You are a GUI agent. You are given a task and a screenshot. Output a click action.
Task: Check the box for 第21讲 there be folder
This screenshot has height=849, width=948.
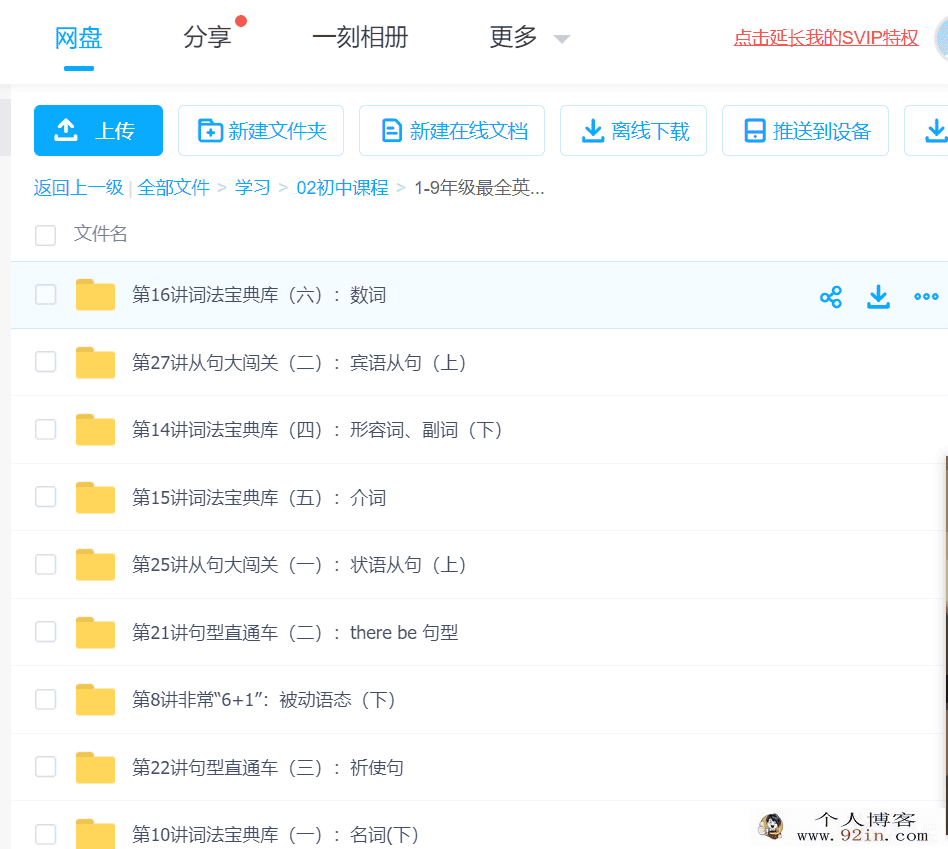(45, 632)
